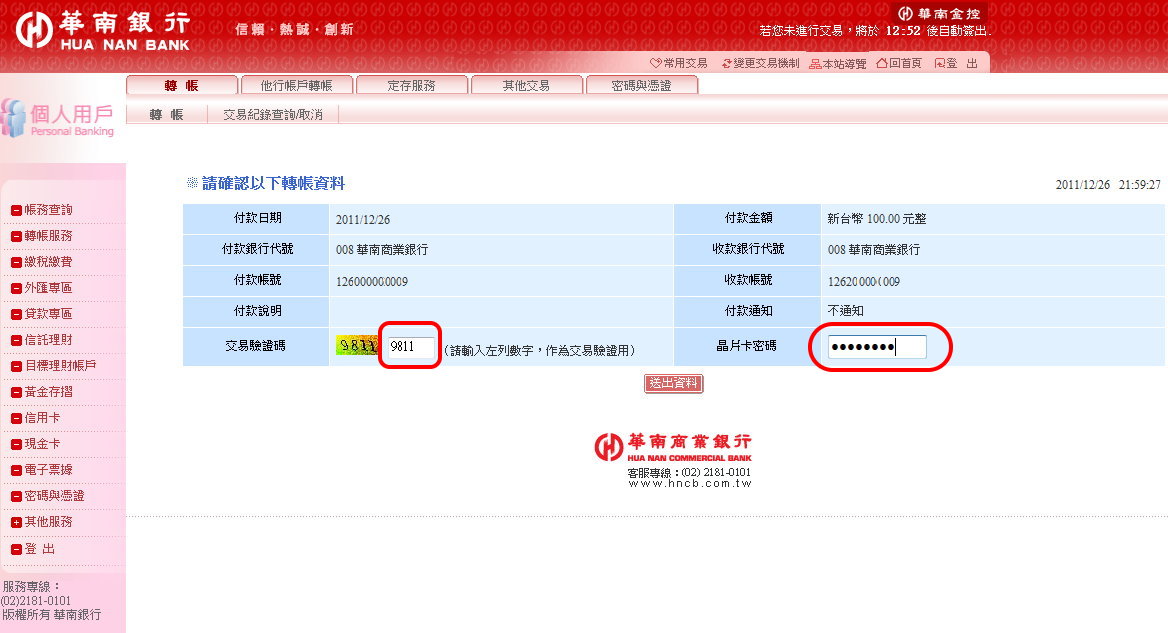Click the 華南商業銀行 footer logo
Image resolution: width=1168 pixels, height=633 pixels.
click(x=673, y=448)
